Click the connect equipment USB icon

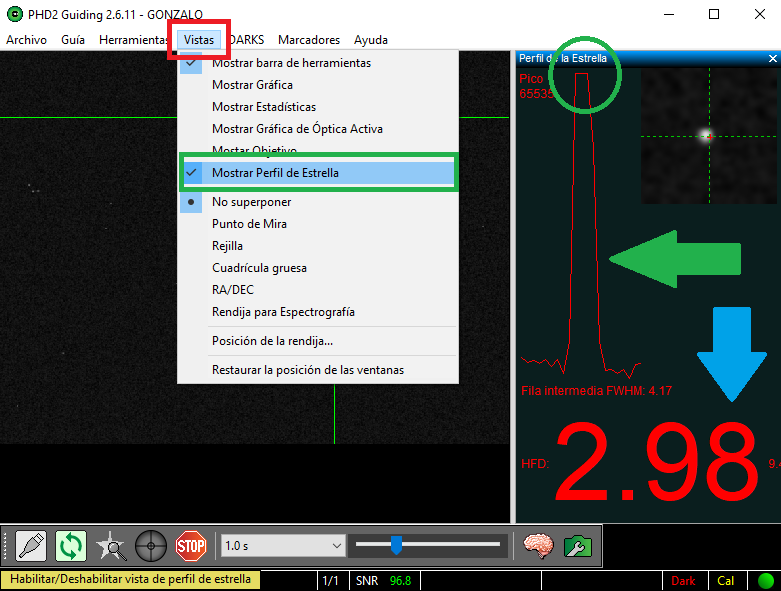click(x=31, y=546)
